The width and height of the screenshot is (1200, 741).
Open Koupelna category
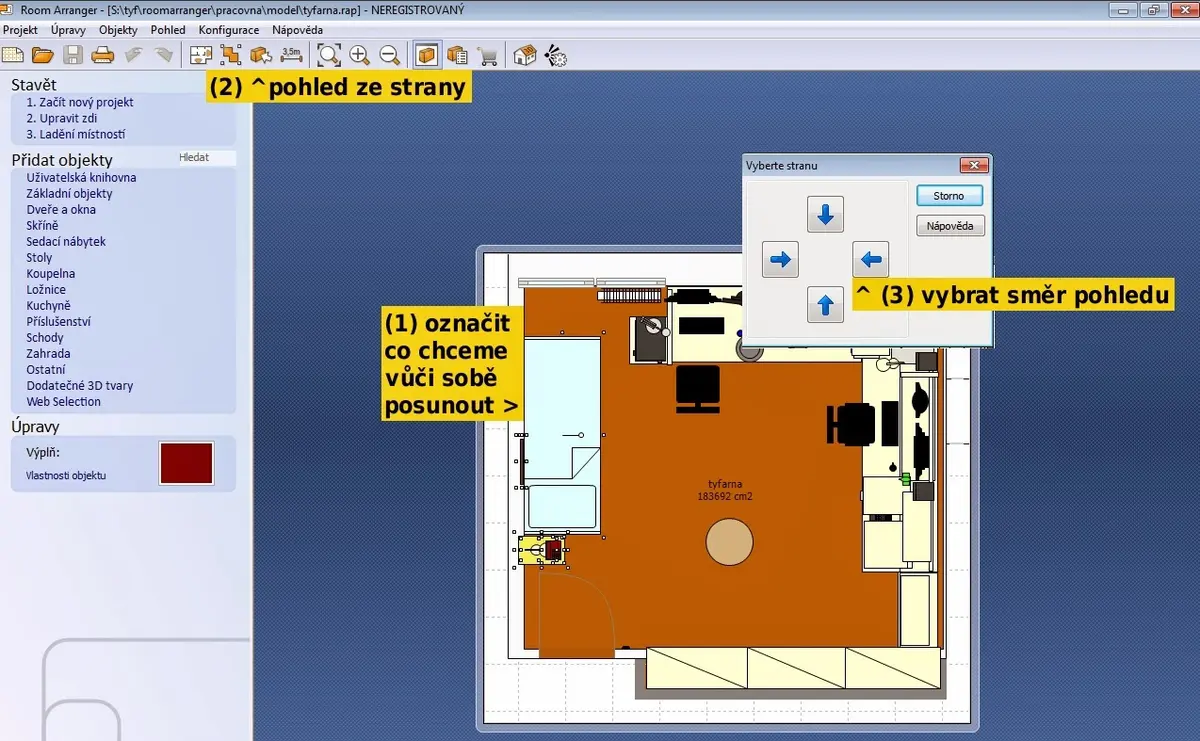point(51,274)
